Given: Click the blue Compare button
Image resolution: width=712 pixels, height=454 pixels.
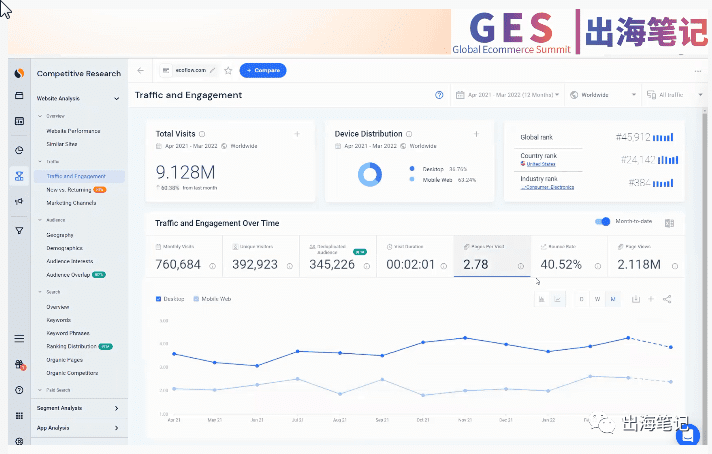Looking at the screenshot, I should [x=263, y=70].
